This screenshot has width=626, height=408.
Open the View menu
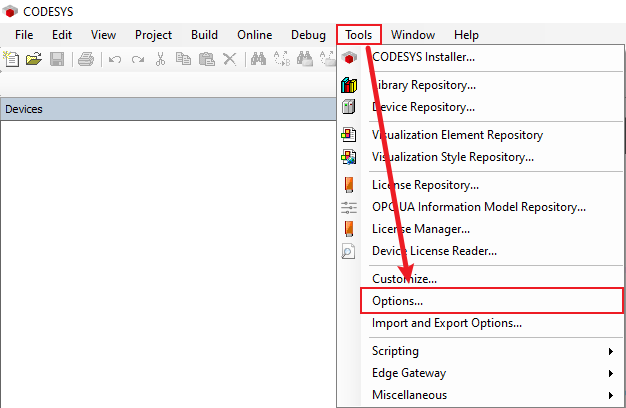coord(103,35)
